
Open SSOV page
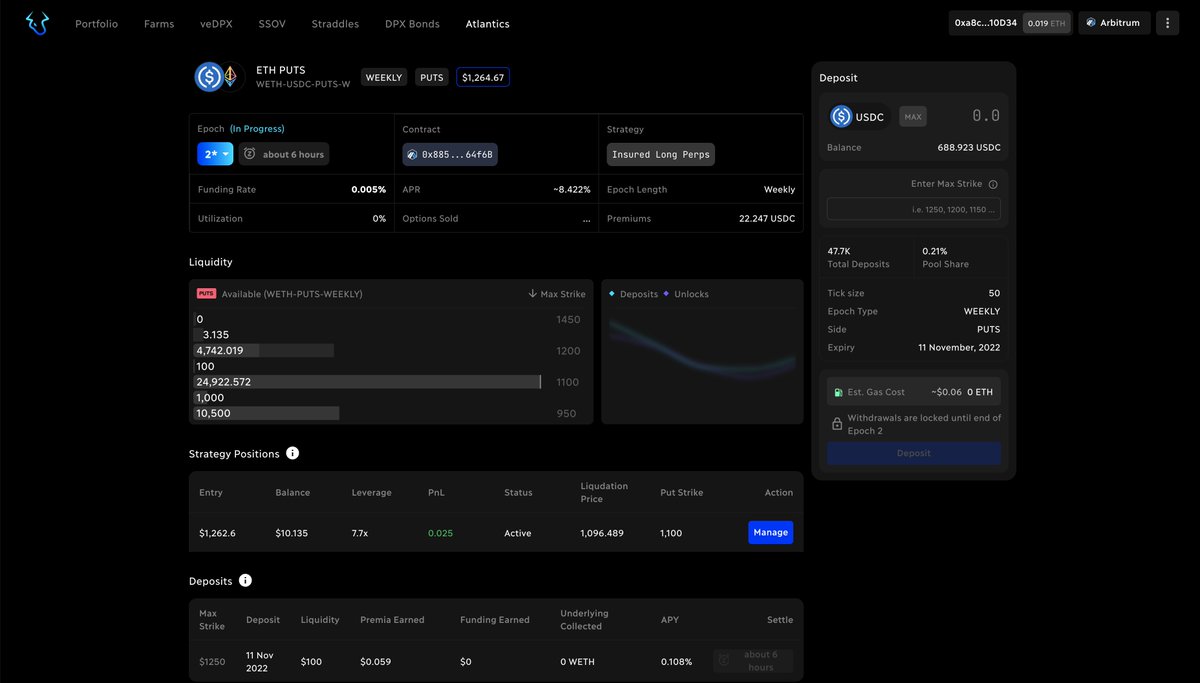pyautogui.click(x=272, y=23)
